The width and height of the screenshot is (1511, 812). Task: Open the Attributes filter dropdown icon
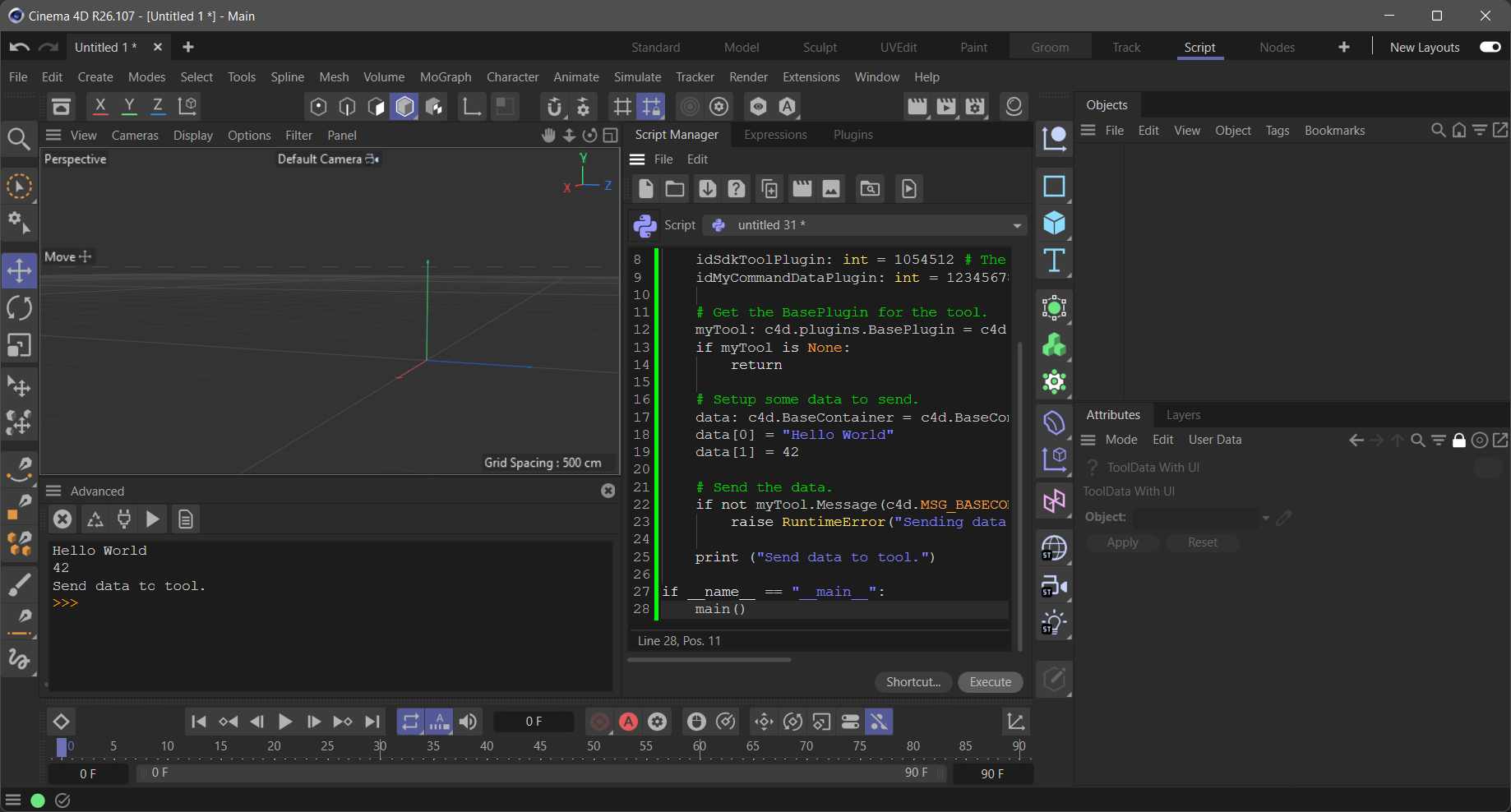1439,440
